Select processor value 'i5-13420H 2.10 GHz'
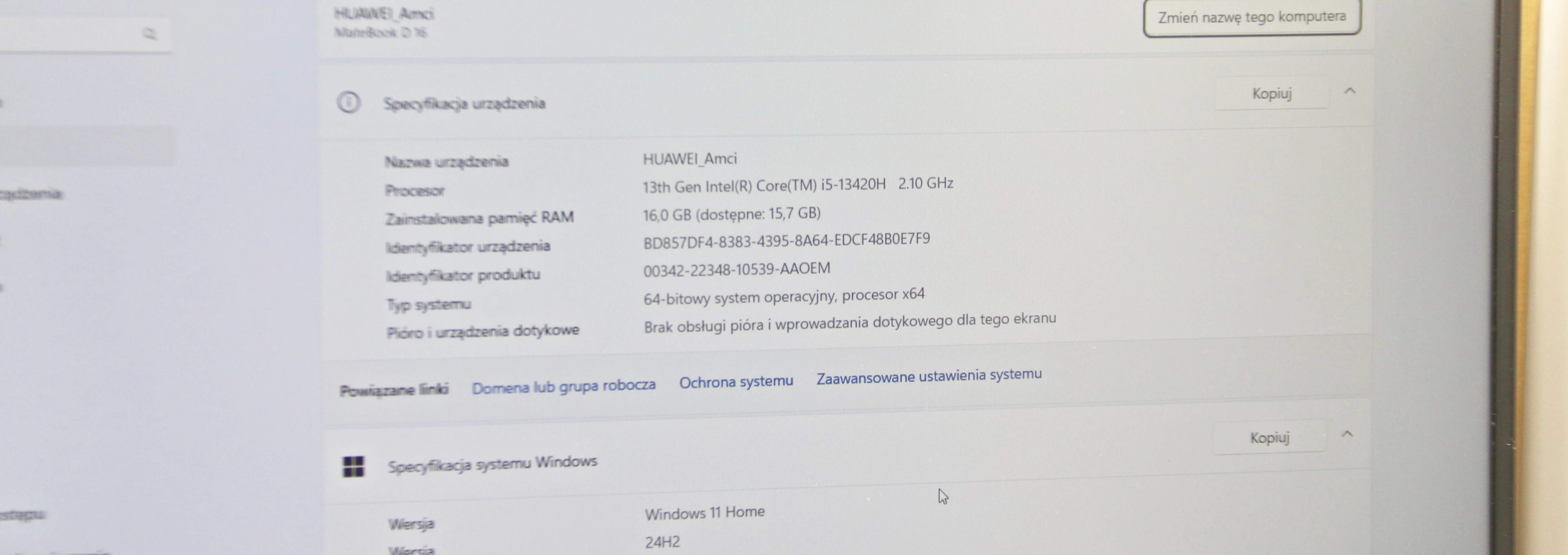The image size is (1568, 555). pyautogui.click(x=887, y=184)
